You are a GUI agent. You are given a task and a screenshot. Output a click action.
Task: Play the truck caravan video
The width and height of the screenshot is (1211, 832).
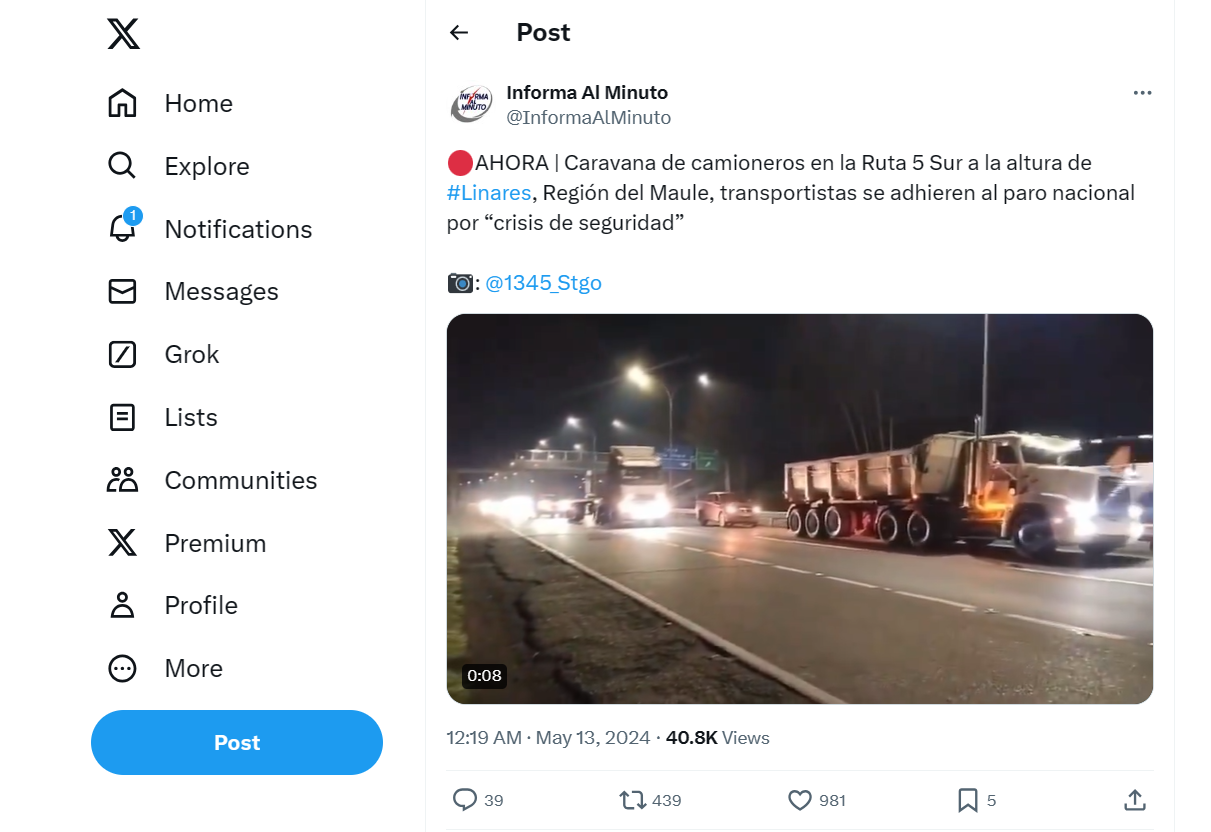coord(800,509)
